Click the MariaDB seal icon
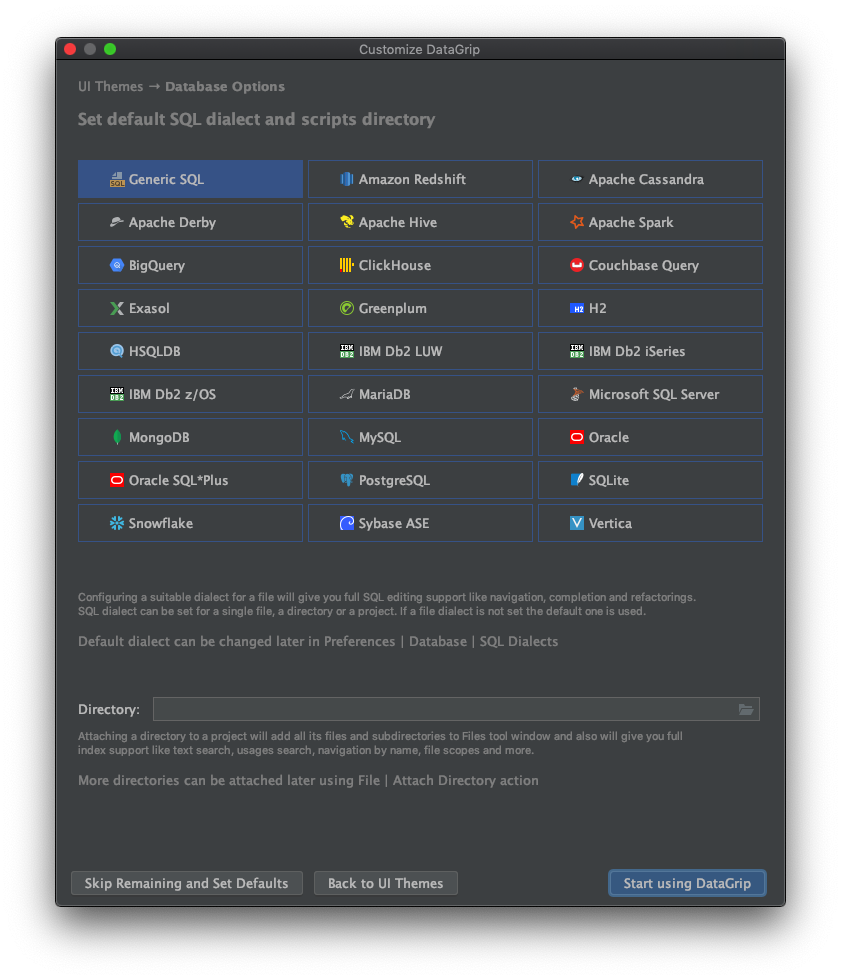Viewport: 841px width, 980px height. (347, 394)
